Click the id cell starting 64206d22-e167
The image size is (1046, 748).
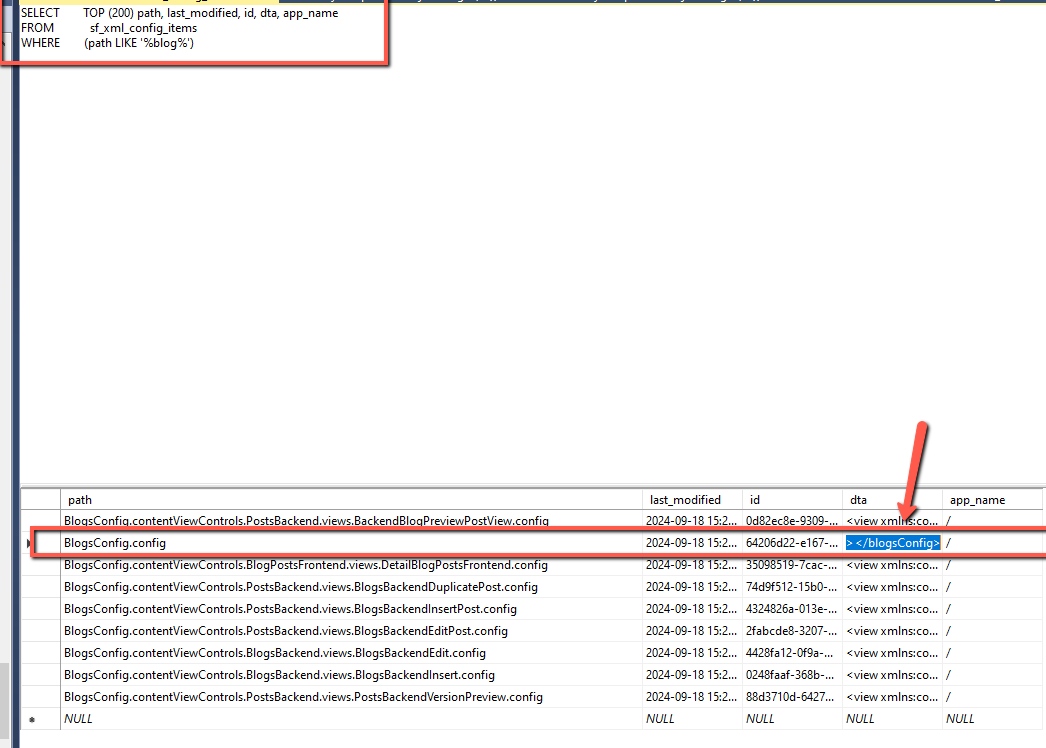click(792, 543)
